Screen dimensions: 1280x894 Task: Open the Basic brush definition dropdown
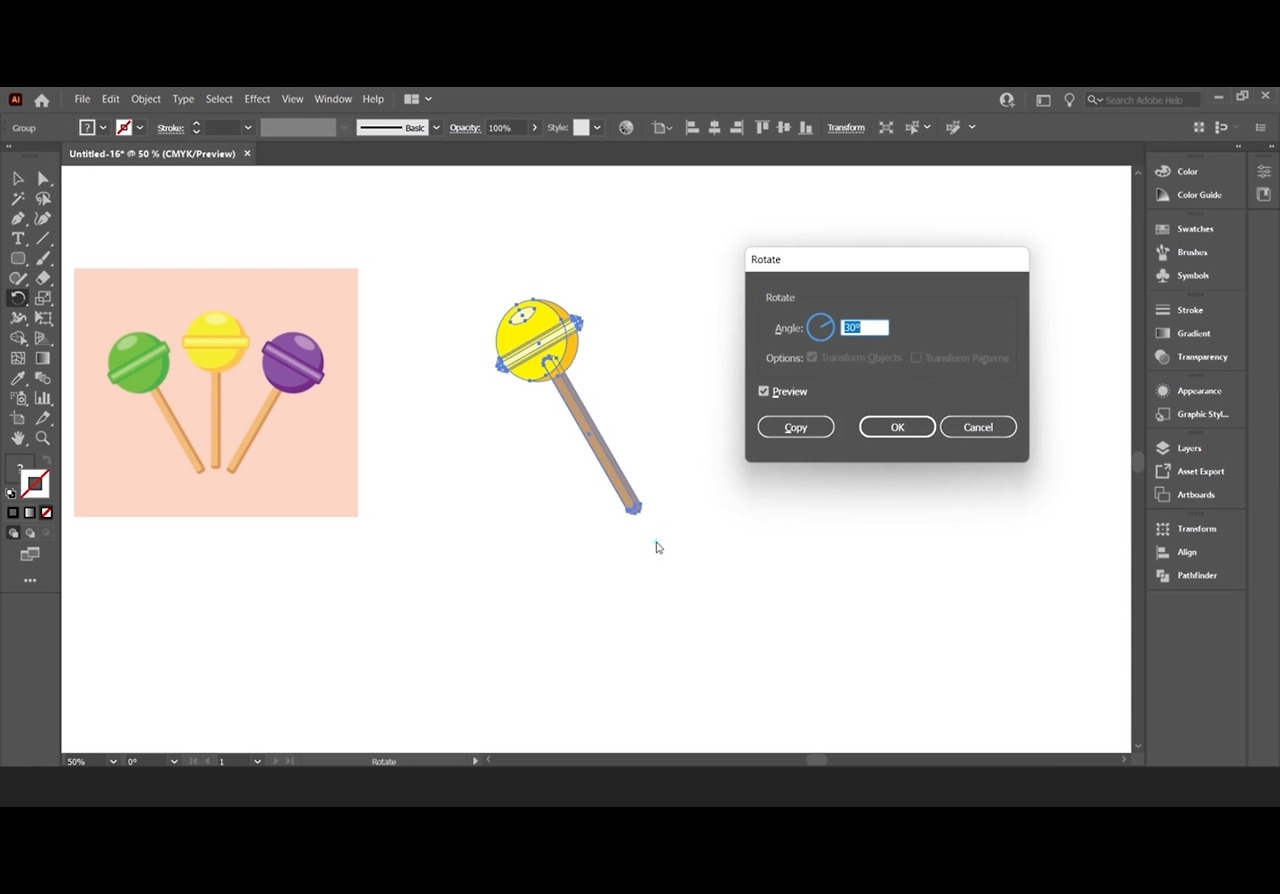(436, 128)
